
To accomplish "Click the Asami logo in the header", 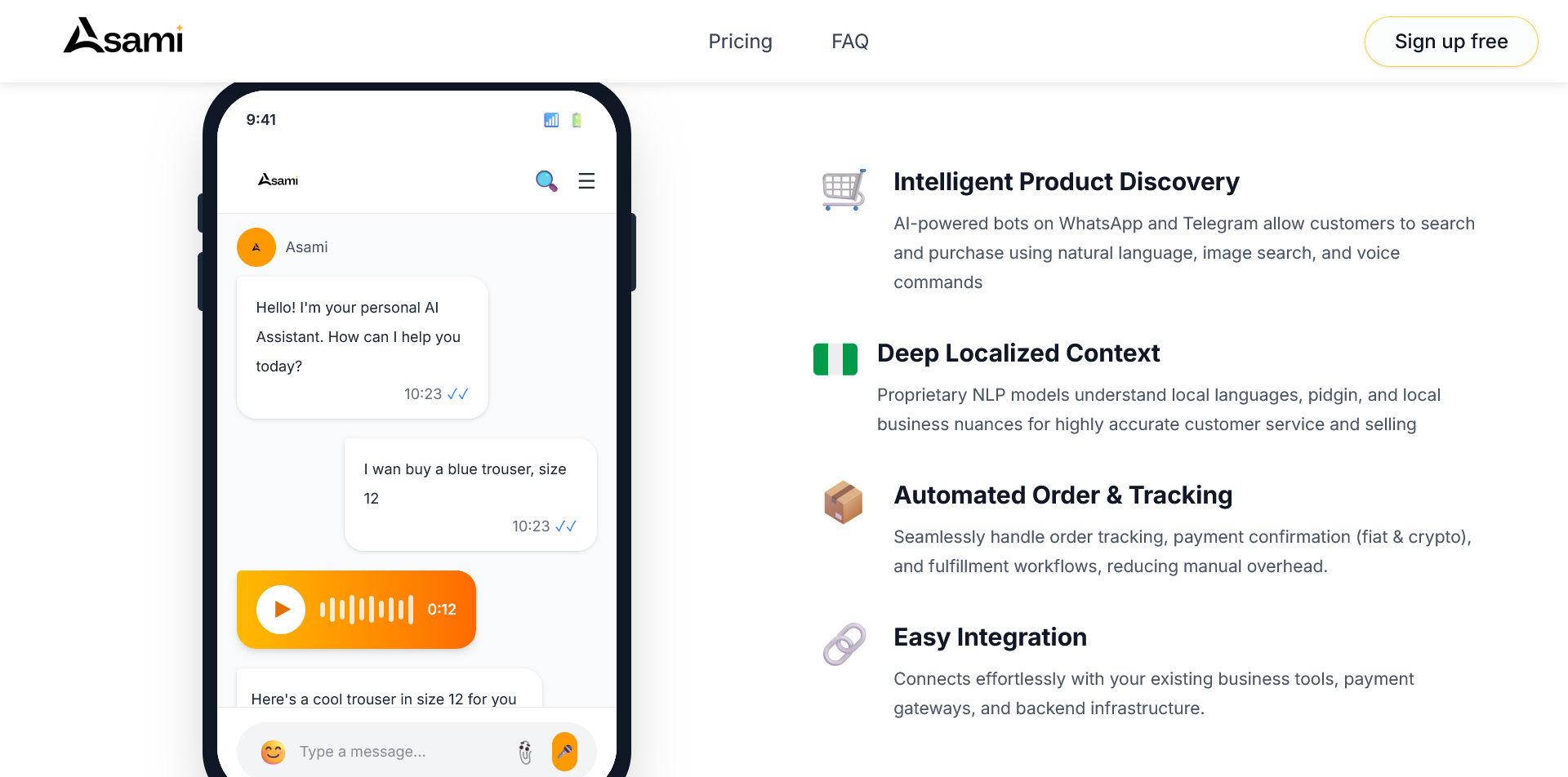I will click(x=123, y=37).
